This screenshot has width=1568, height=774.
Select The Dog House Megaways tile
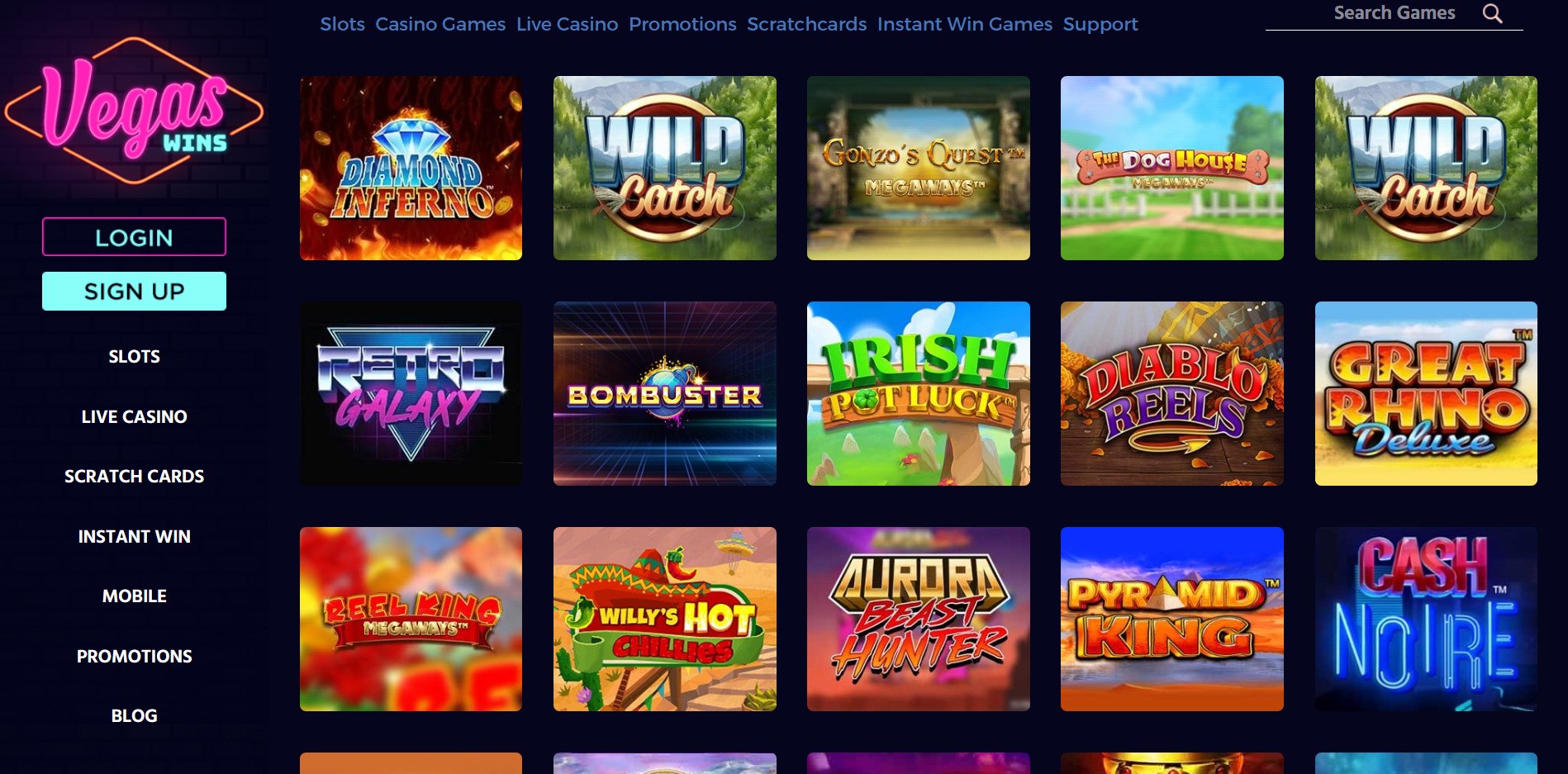tap(1171, 168)
